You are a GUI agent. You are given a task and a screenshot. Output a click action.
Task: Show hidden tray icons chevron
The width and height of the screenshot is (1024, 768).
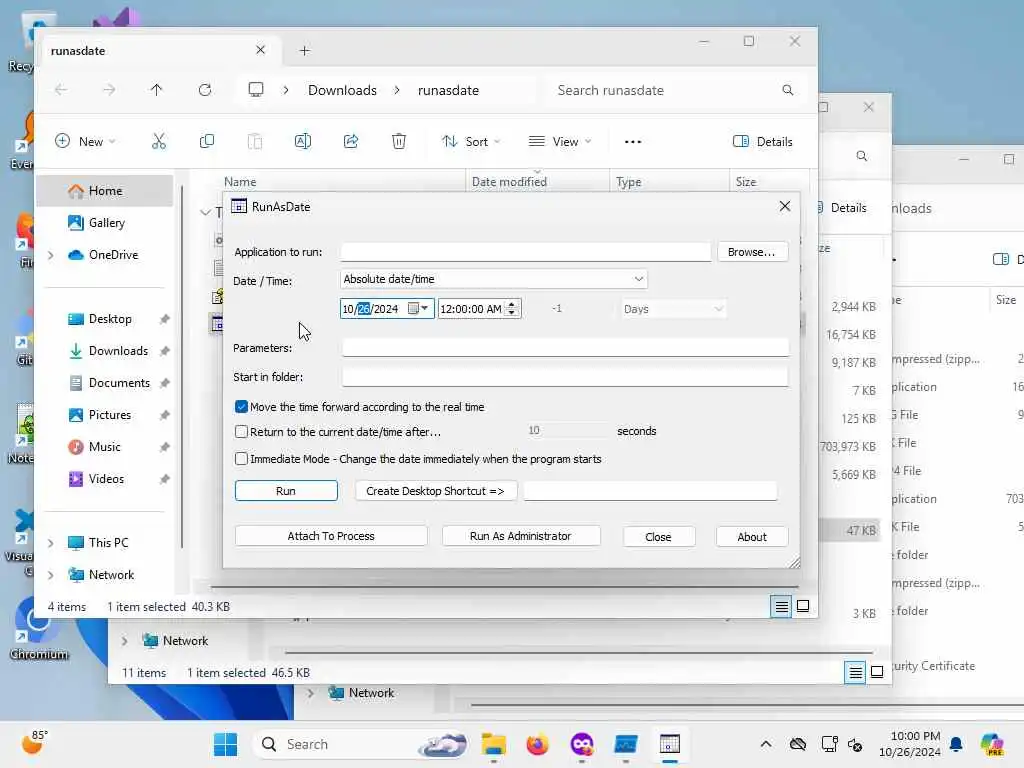tap(766, 744)
